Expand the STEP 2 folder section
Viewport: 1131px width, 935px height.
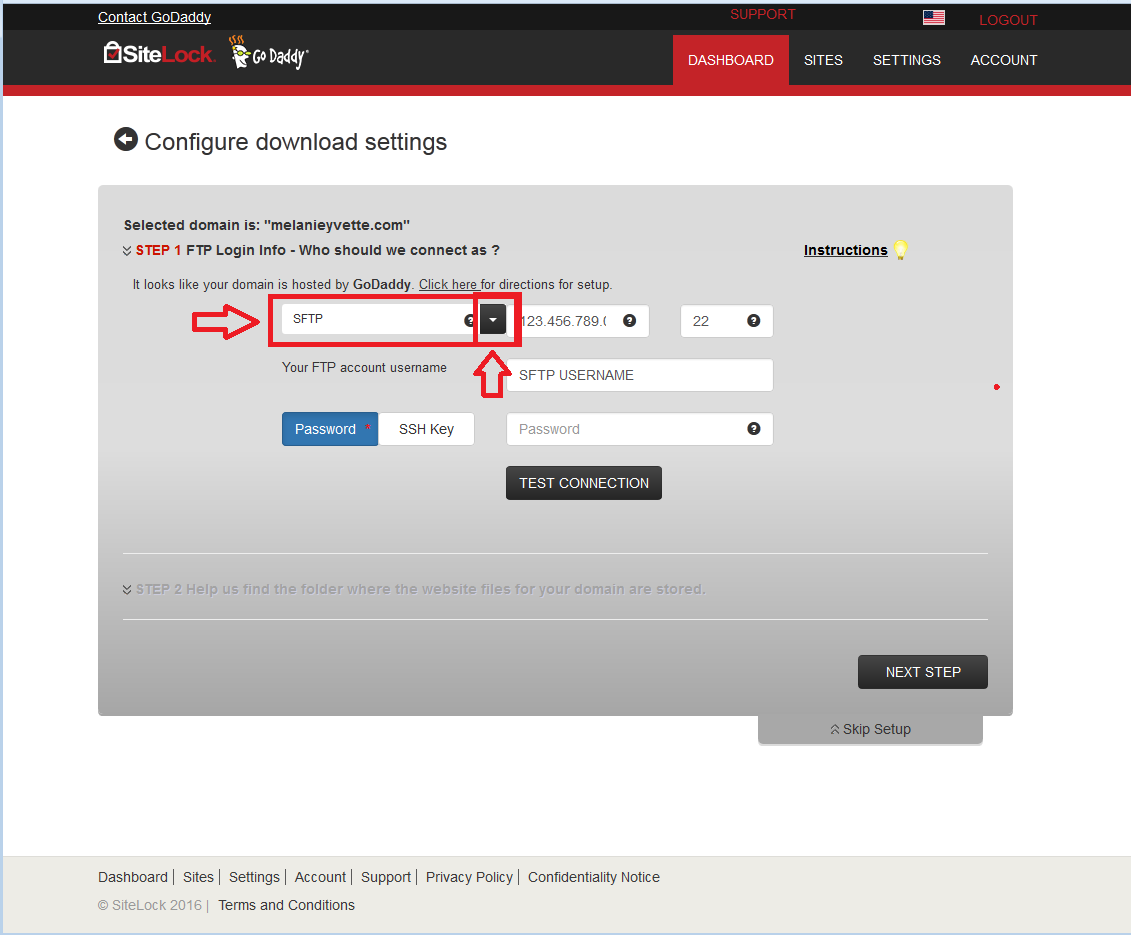[127, 589]
